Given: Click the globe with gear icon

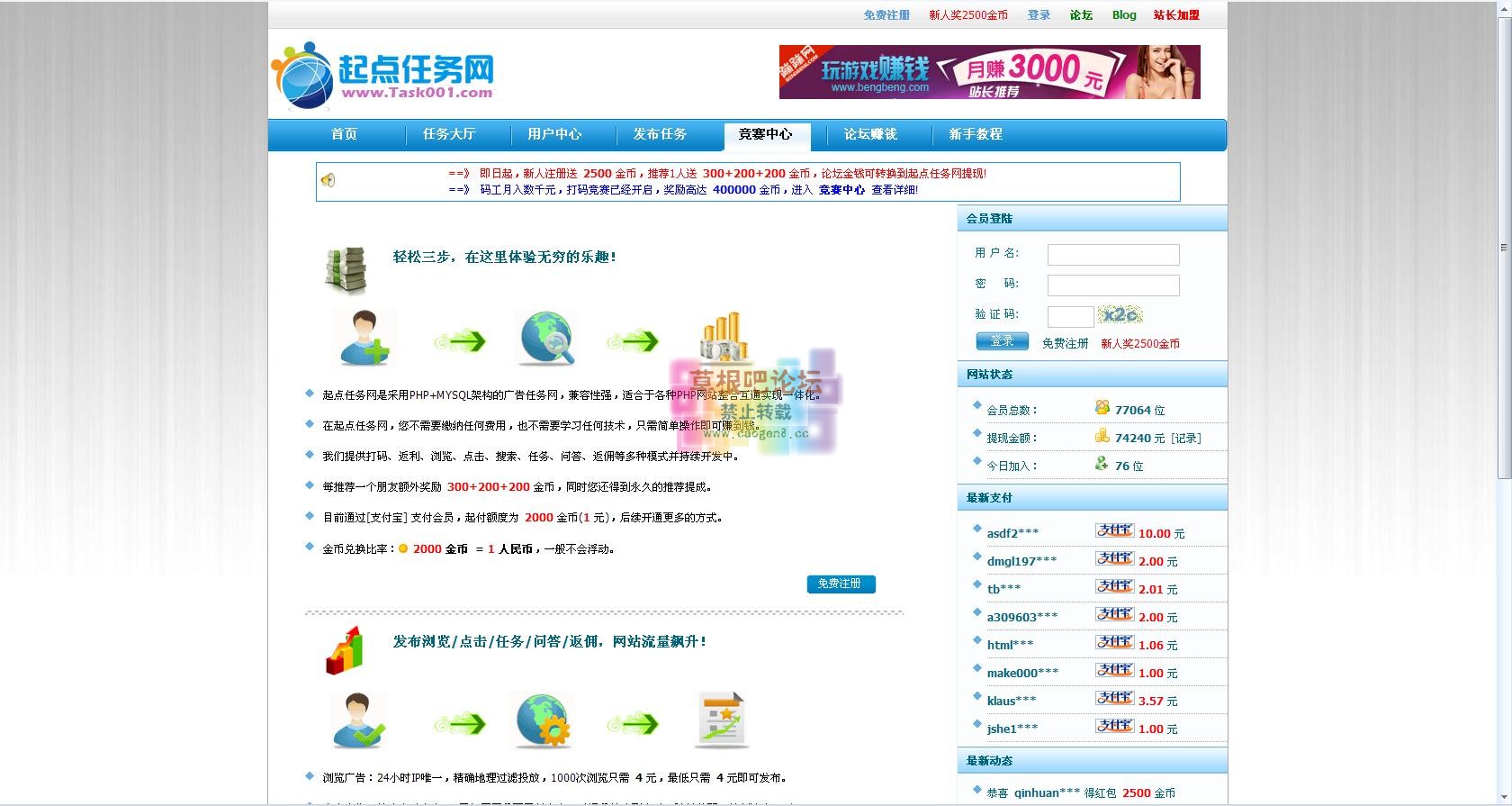Looking at the screenshot, I should pos(543,721).
